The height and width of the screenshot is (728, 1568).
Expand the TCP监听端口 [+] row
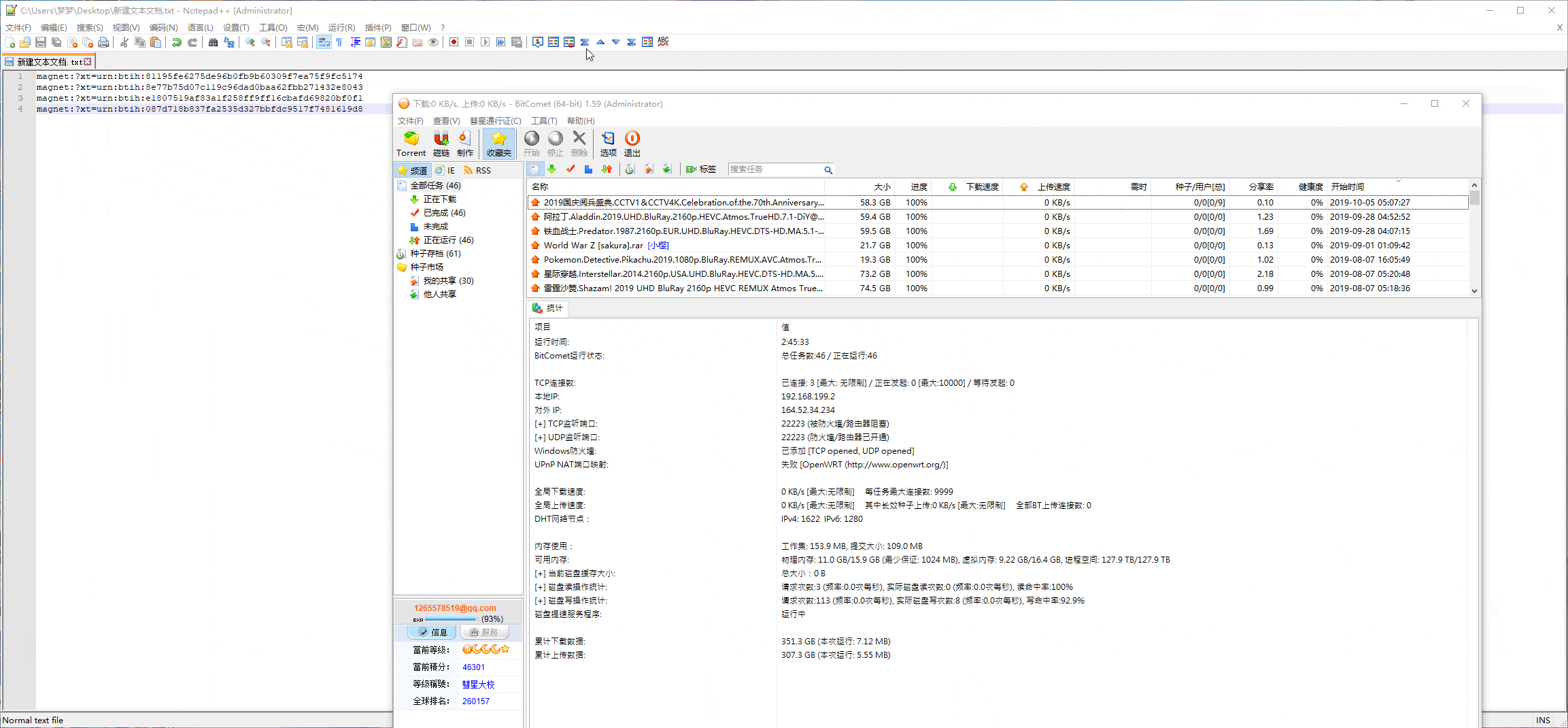coord(539,424)
